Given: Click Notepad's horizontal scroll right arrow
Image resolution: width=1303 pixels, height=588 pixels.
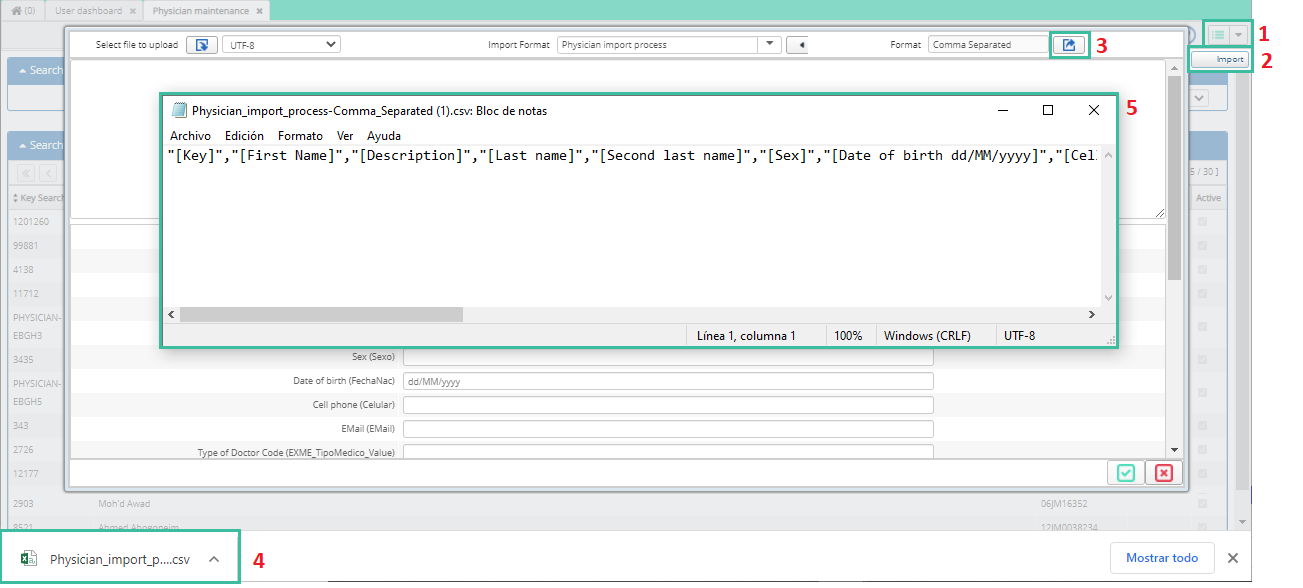Looking at the screenshot, I should pyautogui.click(x=1091, y=314).
